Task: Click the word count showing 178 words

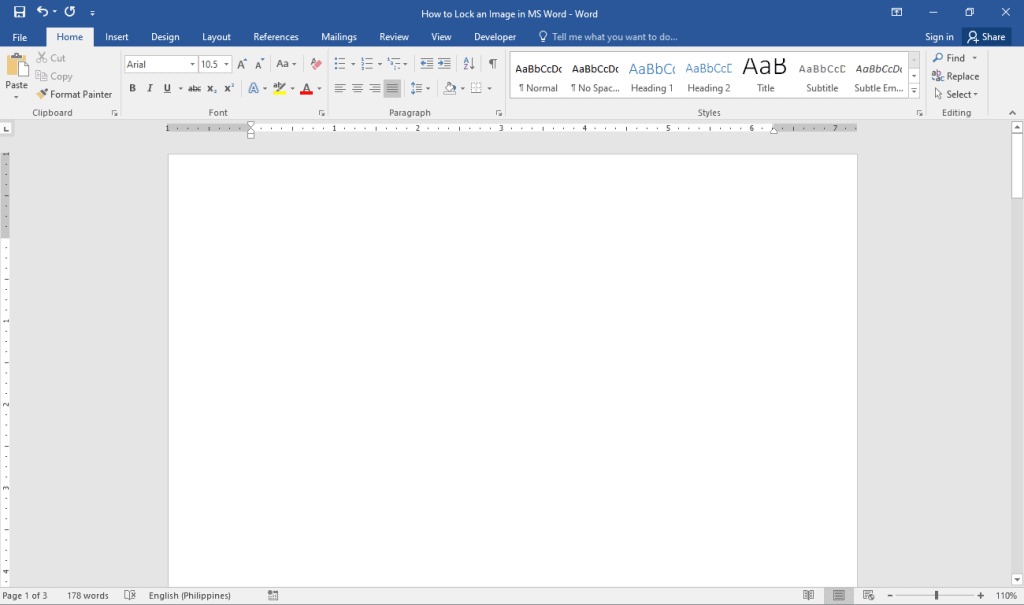Action: [x=86, y=595]
